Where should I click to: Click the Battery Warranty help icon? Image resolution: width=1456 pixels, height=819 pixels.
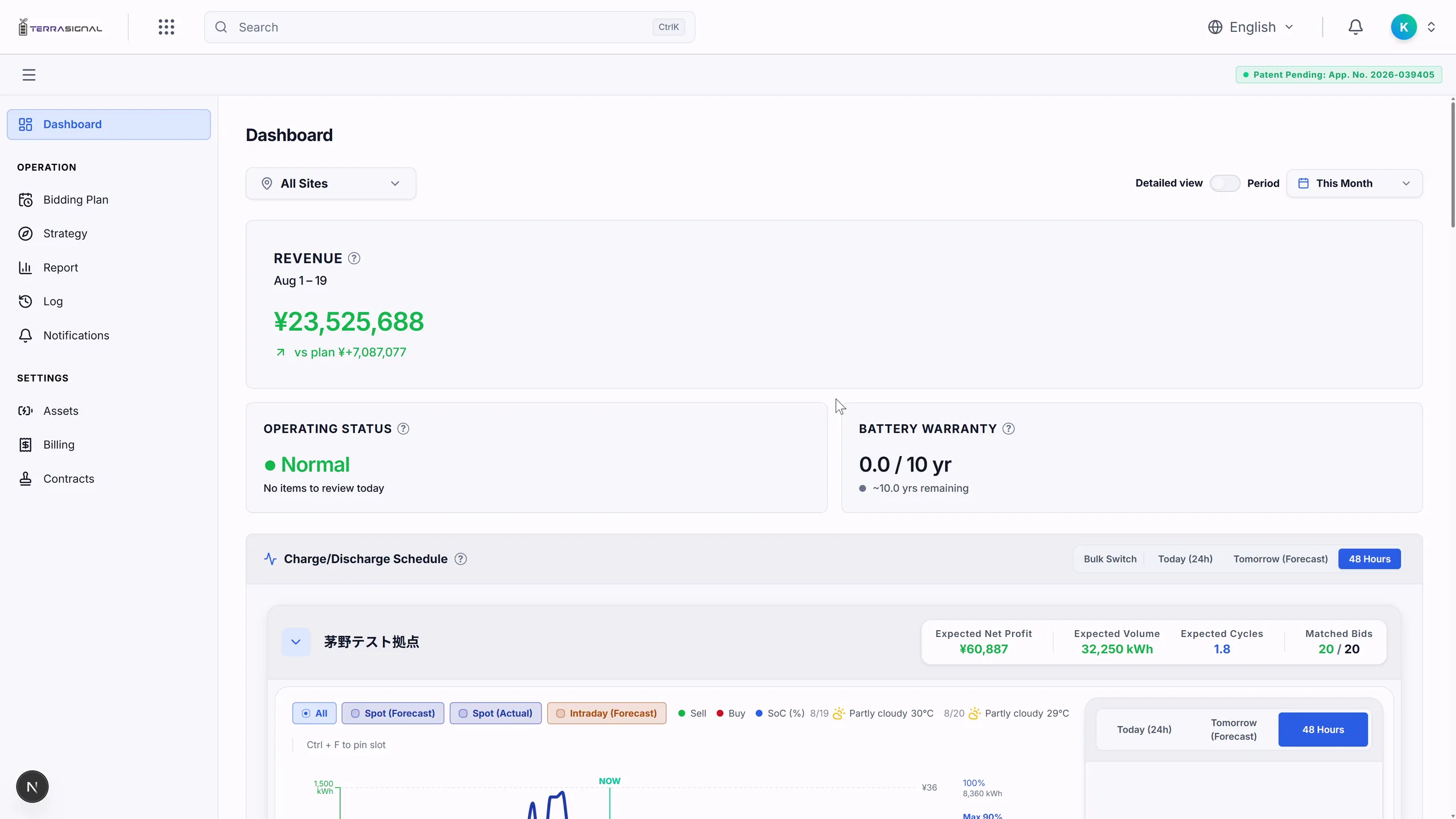1008,429
